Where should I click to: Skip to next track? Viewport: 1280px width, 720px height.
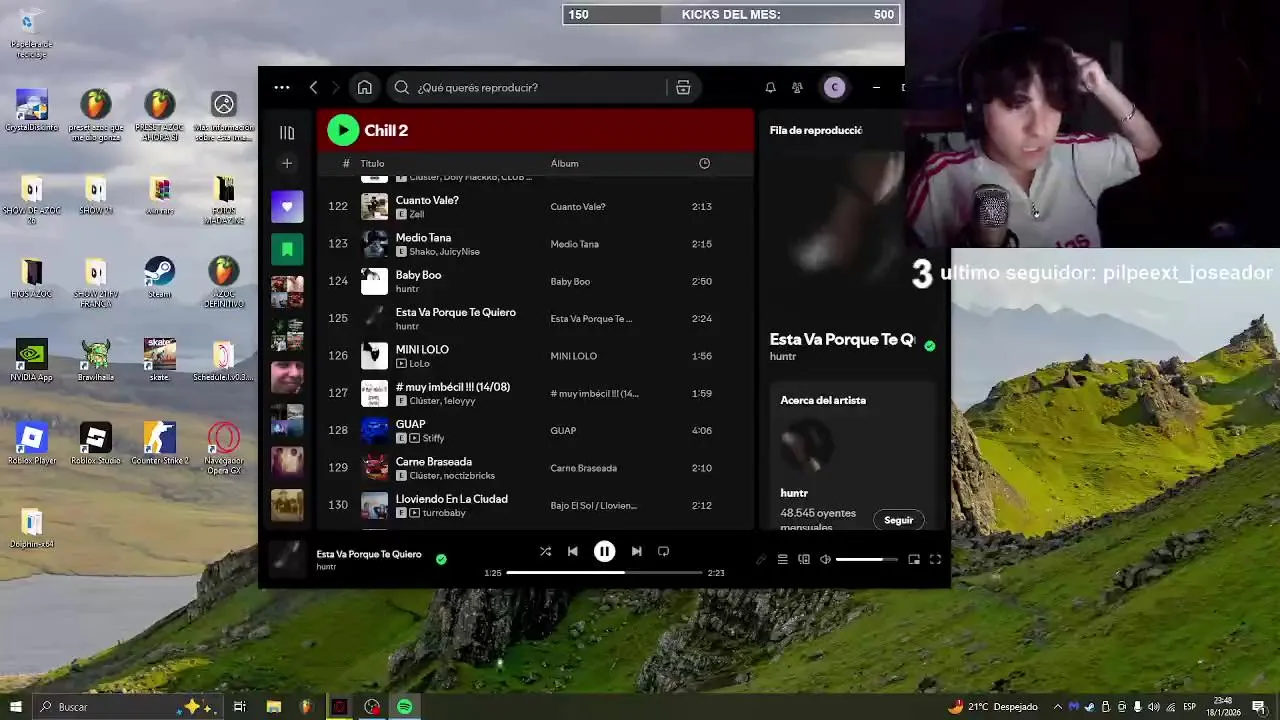click(x=636, y=551)
